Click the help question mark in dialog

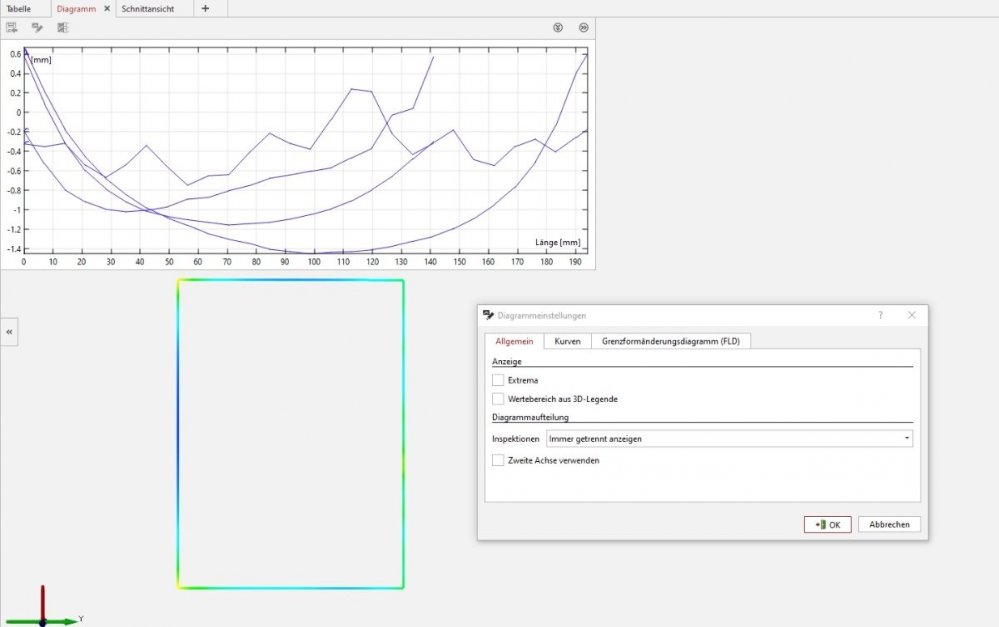tap(880, 315)
